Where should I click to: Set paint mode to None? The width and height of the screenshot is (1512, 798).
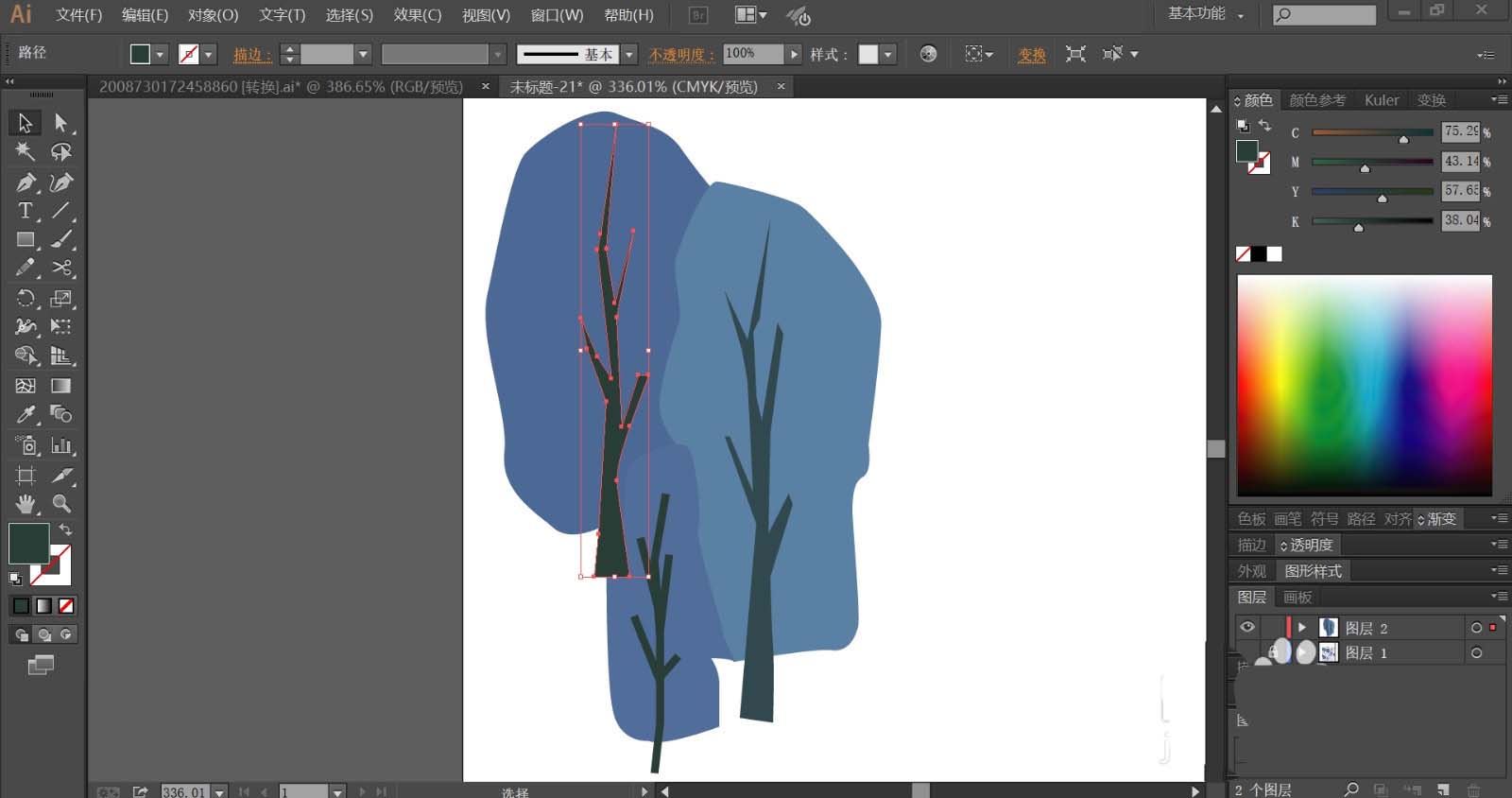pyautogui.click(x=66, y=605)
